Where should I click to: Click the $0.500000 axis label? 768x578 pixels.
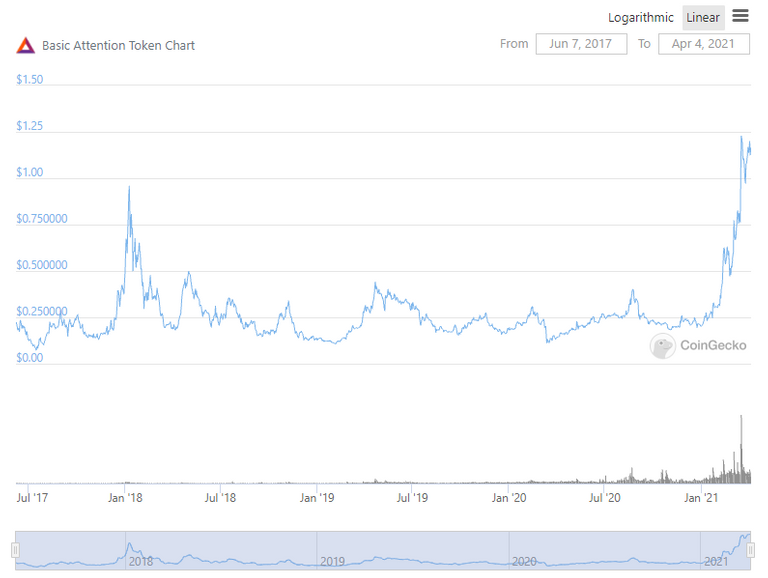point(42,265)
